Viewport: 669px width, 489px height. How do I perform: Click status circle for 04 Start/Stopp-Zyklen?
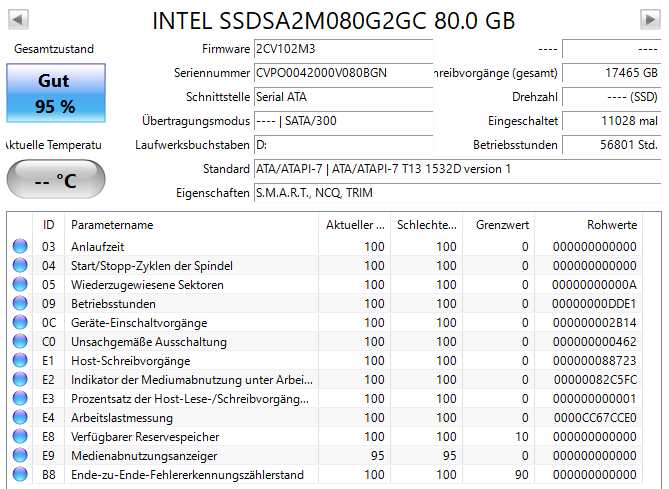(20, 265)
